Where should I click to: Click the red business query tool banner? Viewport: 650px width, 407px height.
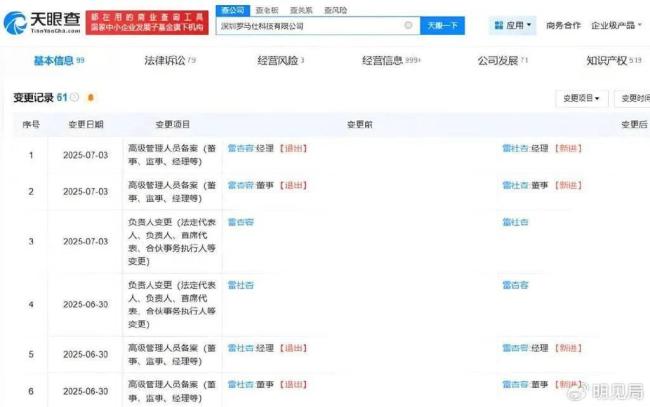tap(147, 22)
